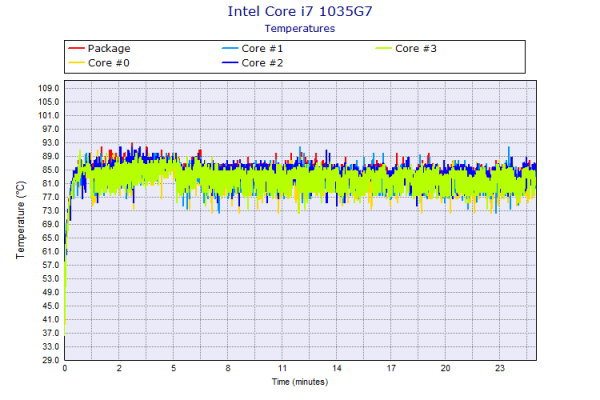The image size is (600, 400).
Task: Click the chart title Intel Core i7 1035G7
Action: click(x=300, y=11)
